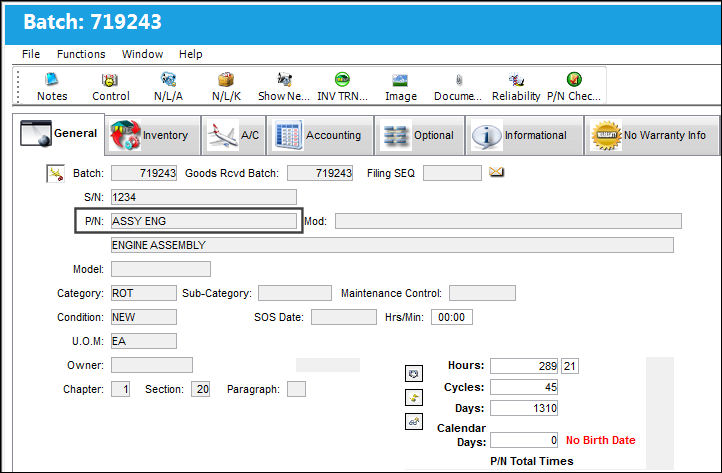Screen dimensions: 722x473
Task: Click the SOS Date field
Action: tap(344, 317)
